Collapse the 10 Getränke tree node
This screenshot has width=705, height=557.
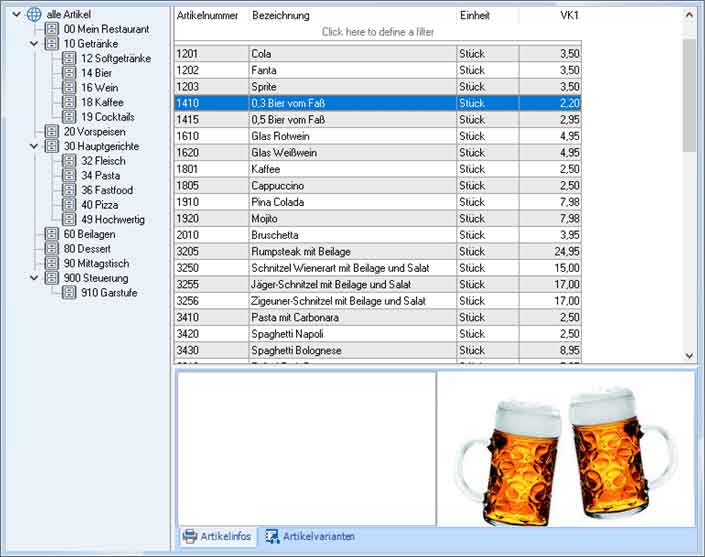click(x=34, y=44)
